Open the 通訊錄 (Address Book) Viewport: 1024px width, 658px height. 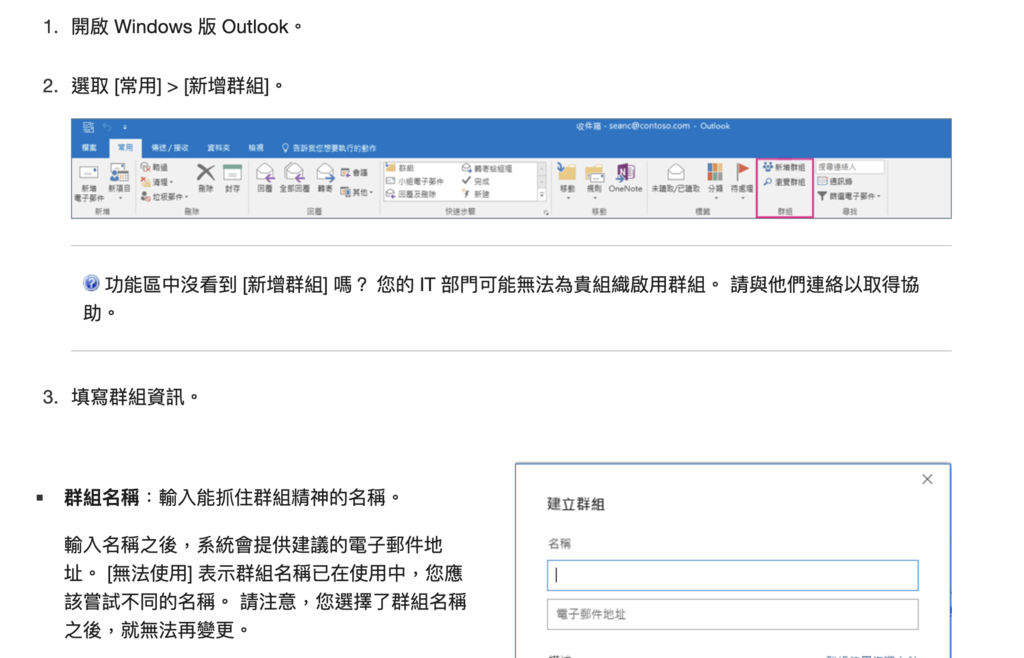tap(835, 181)
